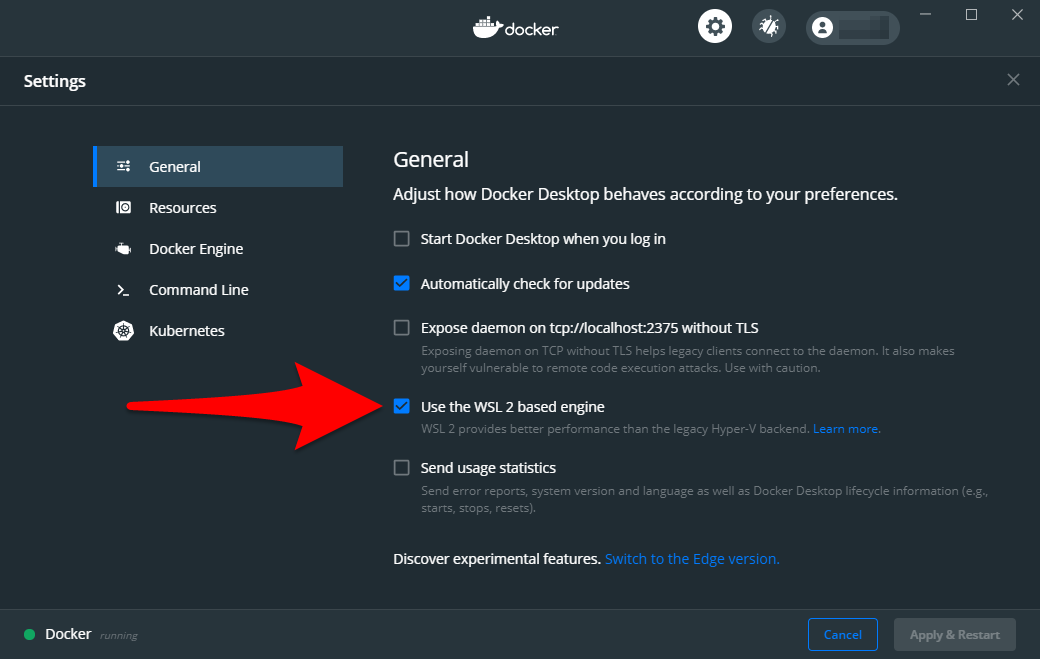Click the green Docker running status dot

pyautogui.click(x=29, y=634)
